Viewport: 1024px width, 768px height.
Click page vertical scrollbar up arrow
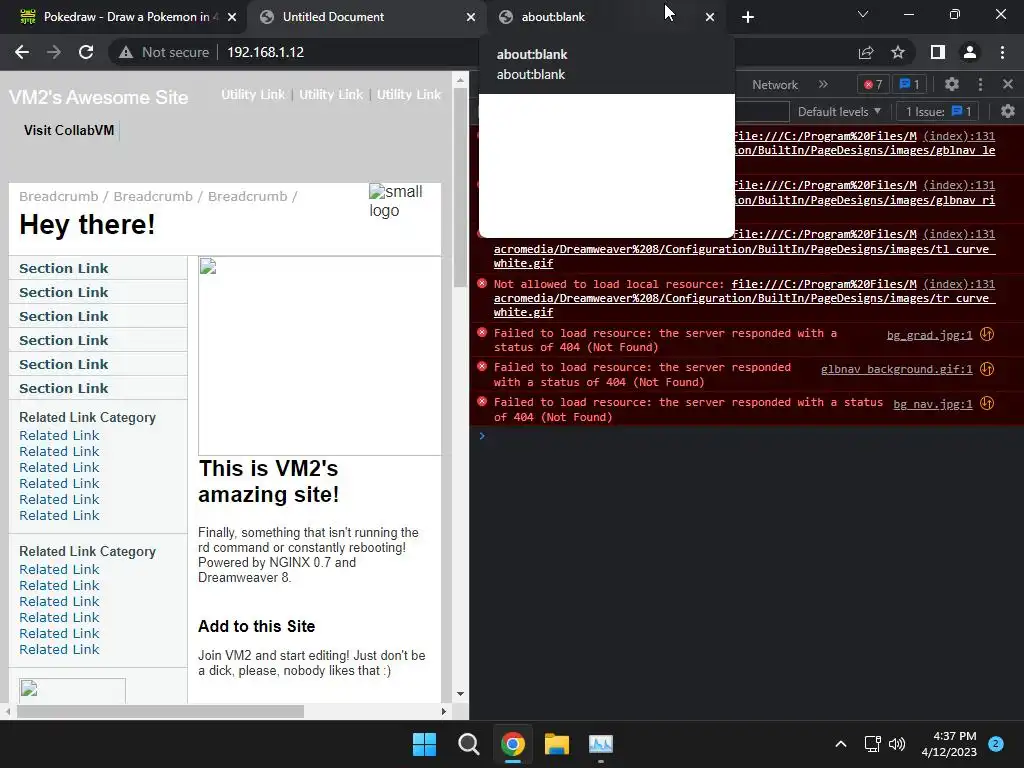click(460, 81)
